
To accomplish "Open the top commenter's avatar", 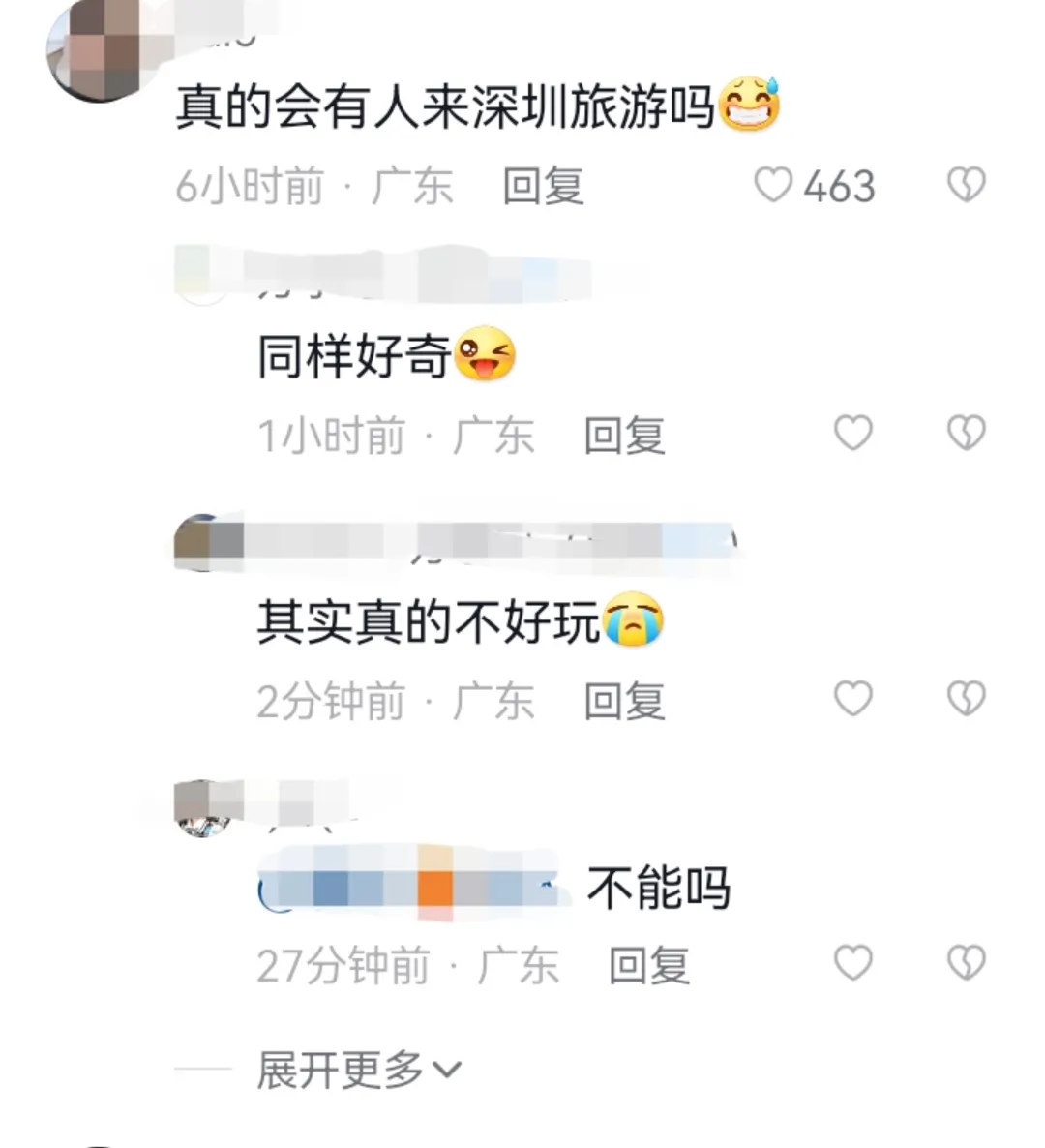I will pyautogui.click(x=103, y=49).
